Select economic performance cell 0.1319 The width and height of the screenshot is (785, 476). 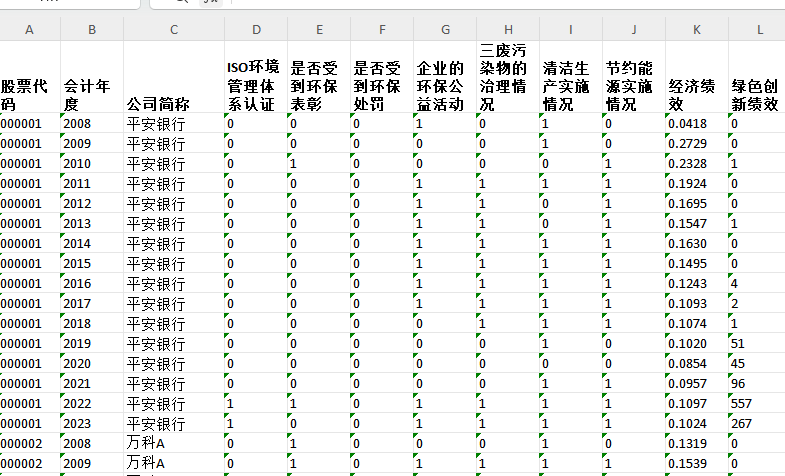pos(697,443)
